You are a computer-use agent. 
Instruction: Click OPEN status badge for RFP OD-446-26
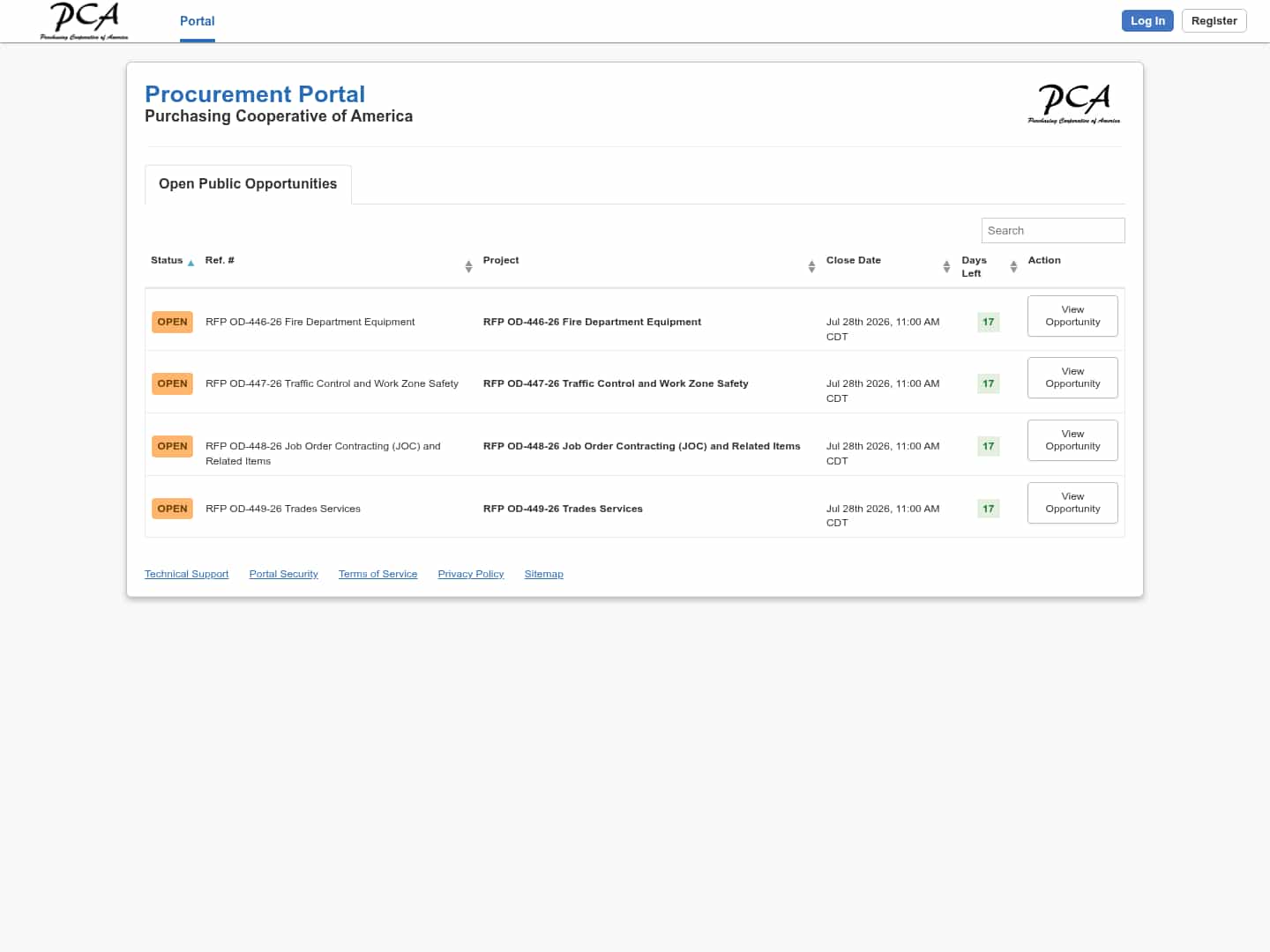[172, 322]
